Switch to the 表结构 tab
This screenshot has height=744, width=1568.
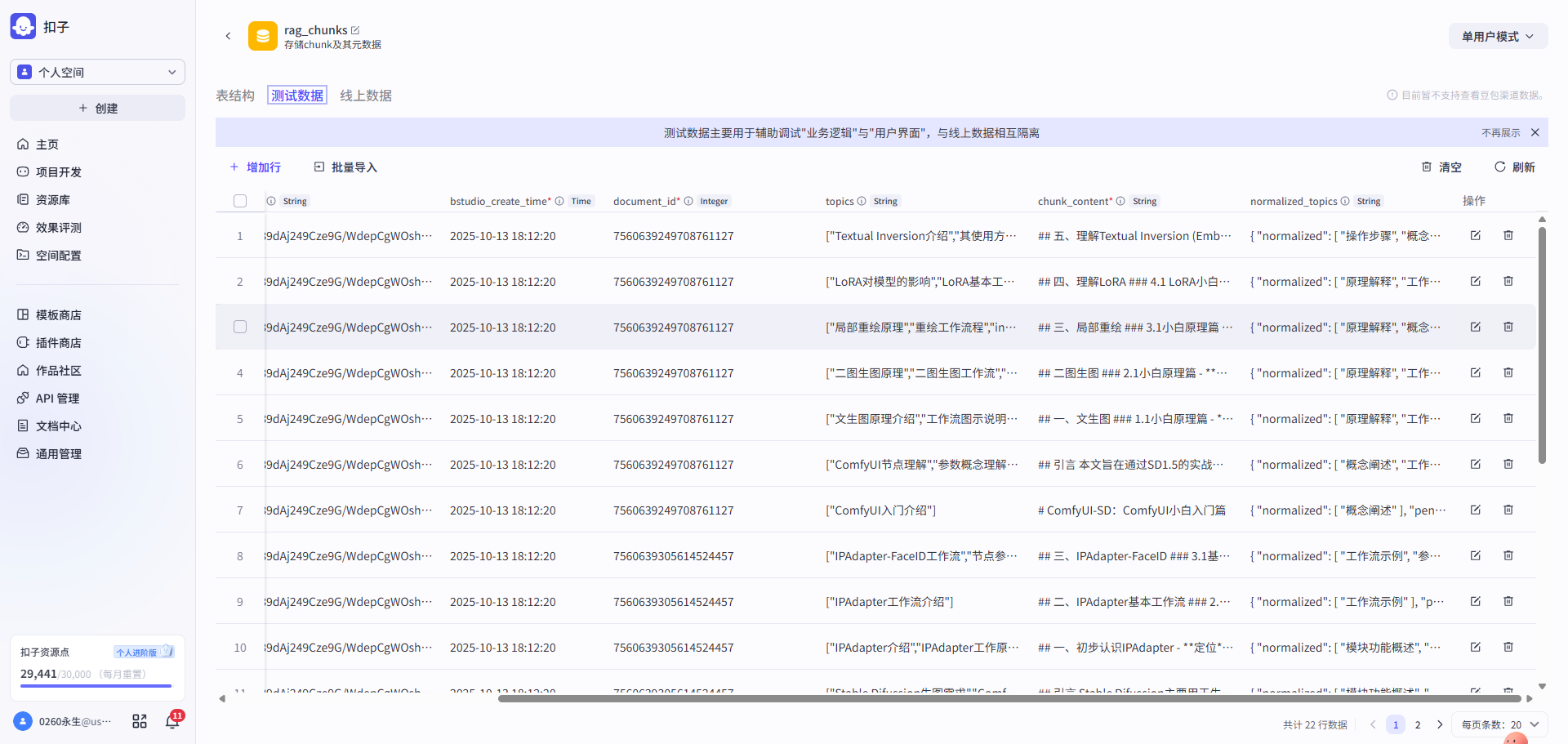235,96
